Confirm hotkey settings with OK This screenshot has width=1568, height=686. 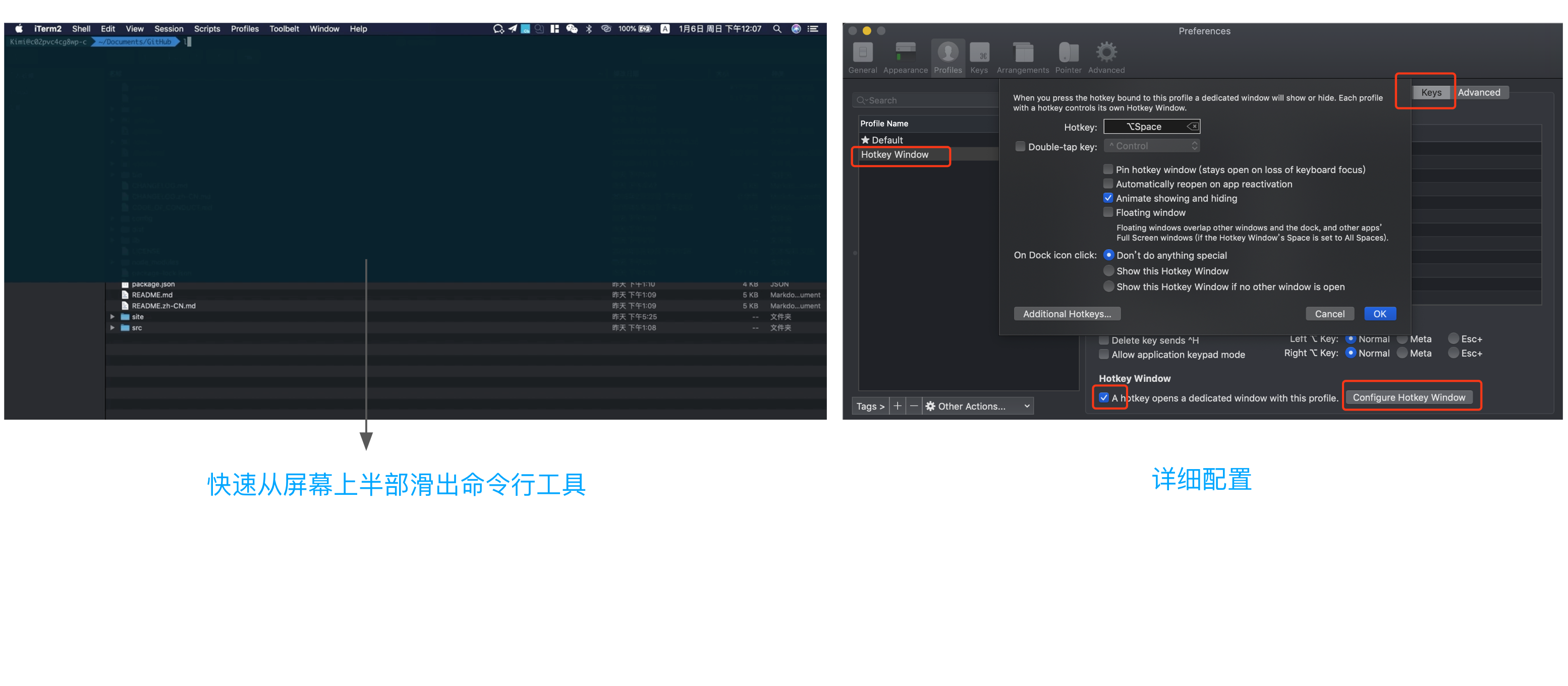pyautogui.click(x=1379, y=314)
